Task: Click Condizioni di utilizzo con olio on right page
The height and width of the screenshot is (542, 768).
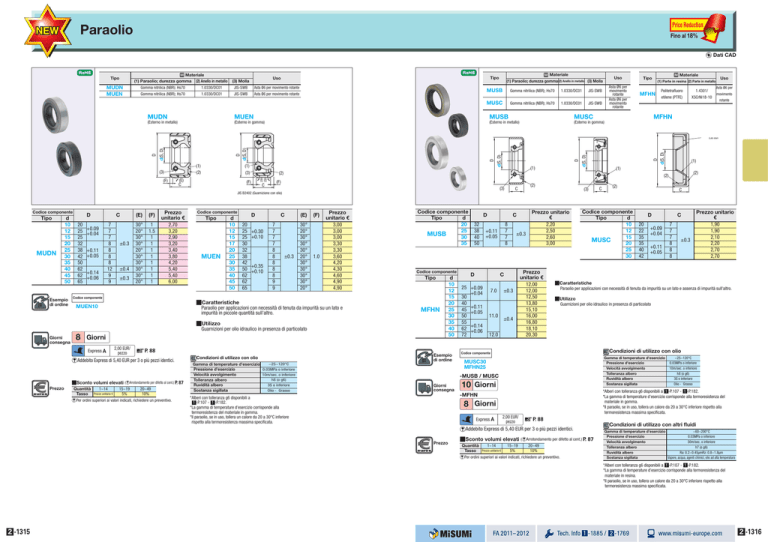Action: point(642,351)
